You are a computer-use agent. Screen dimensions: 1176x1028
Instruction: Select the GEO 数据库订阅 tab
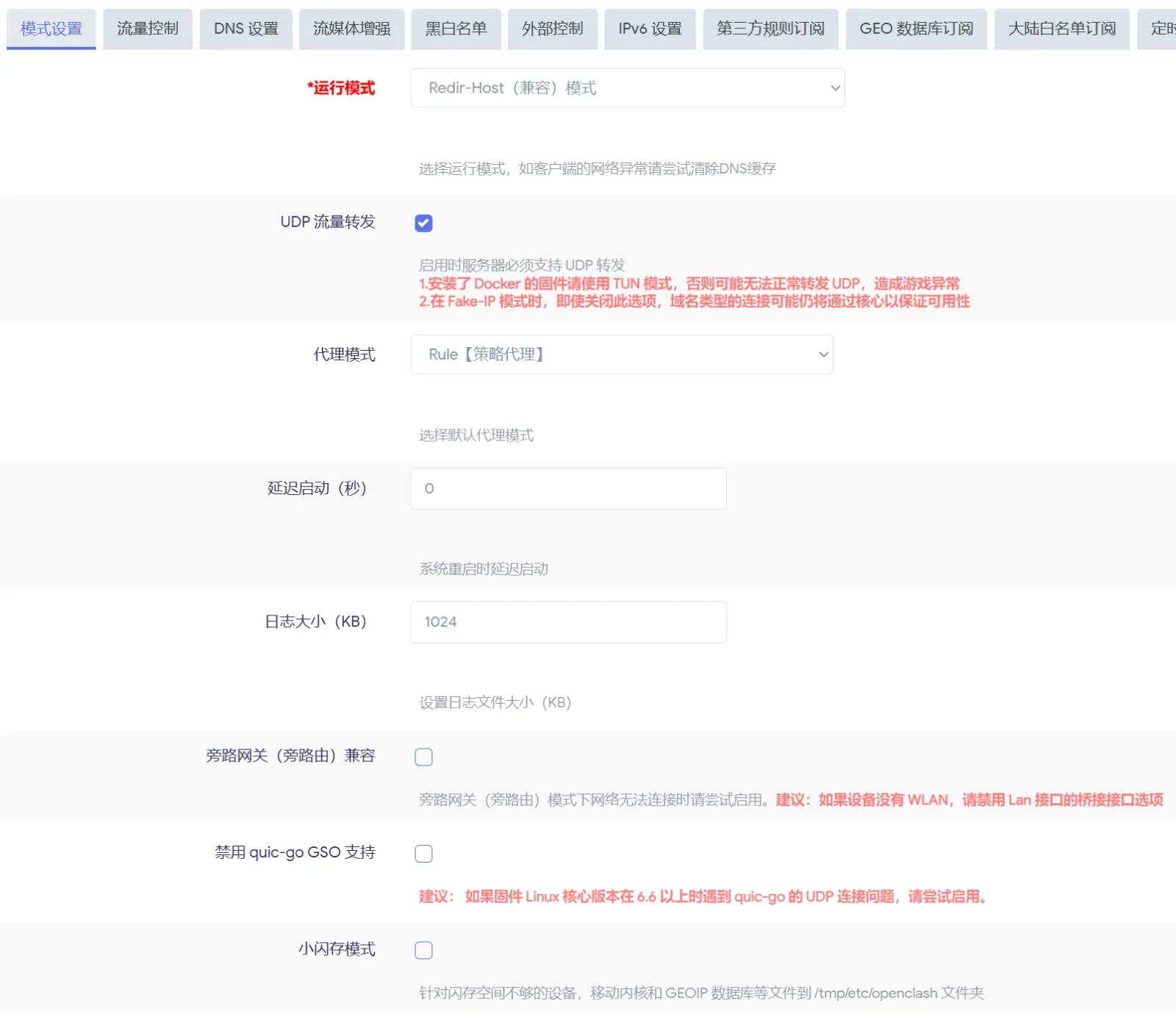pyautogui.click(x=917, y=29)
